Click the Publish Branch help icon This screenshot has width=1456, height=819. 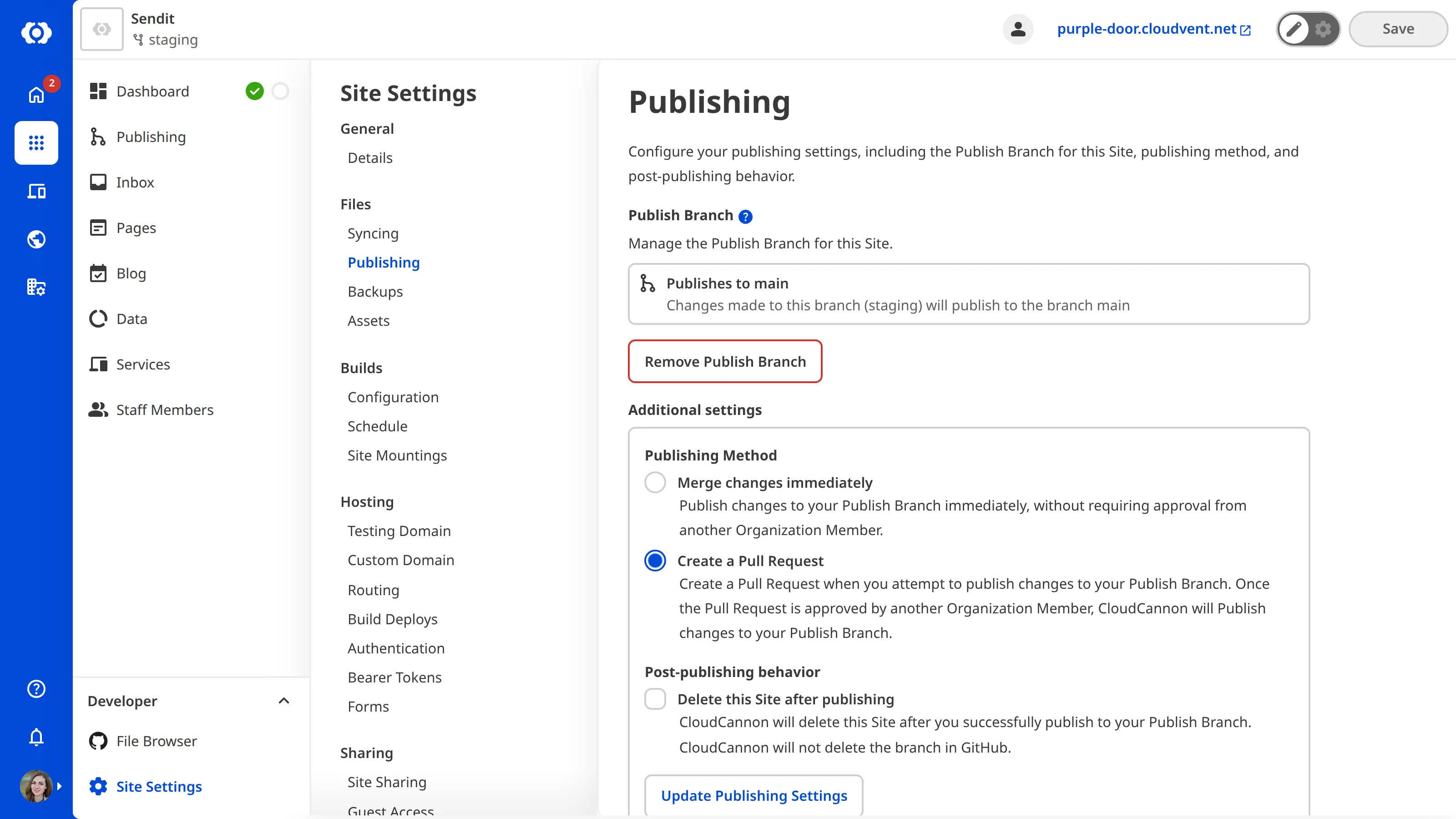(x=746, y=217)
